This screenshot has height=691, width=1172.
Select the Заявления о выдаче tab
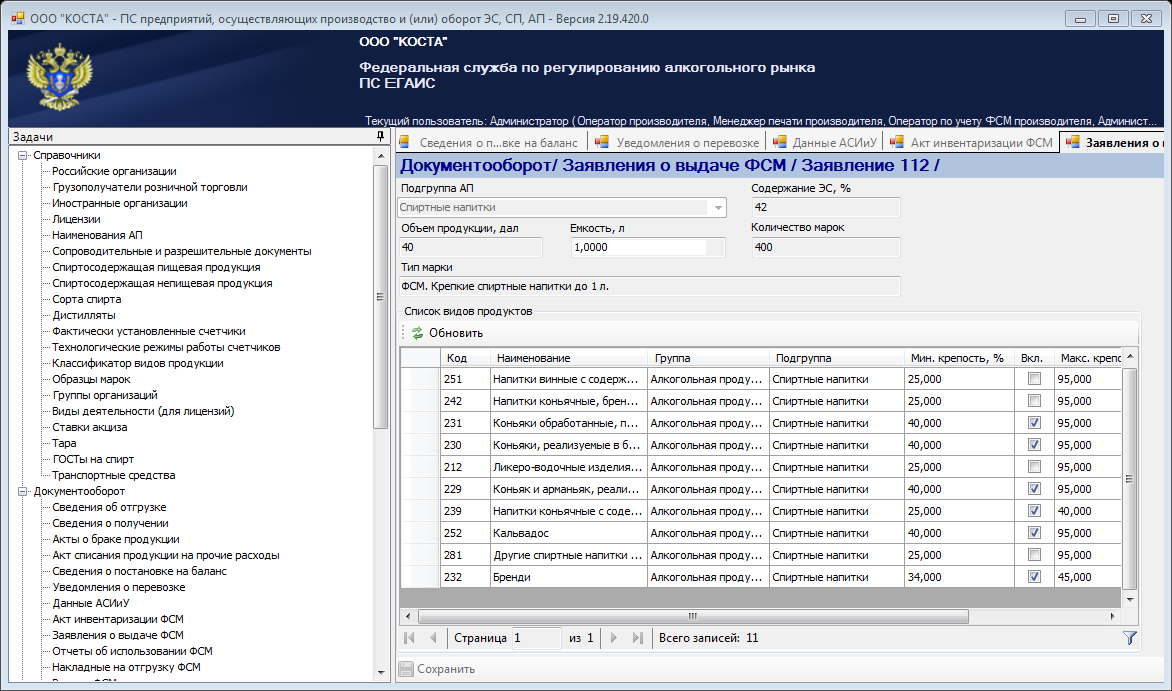[x=1112, y=142]
